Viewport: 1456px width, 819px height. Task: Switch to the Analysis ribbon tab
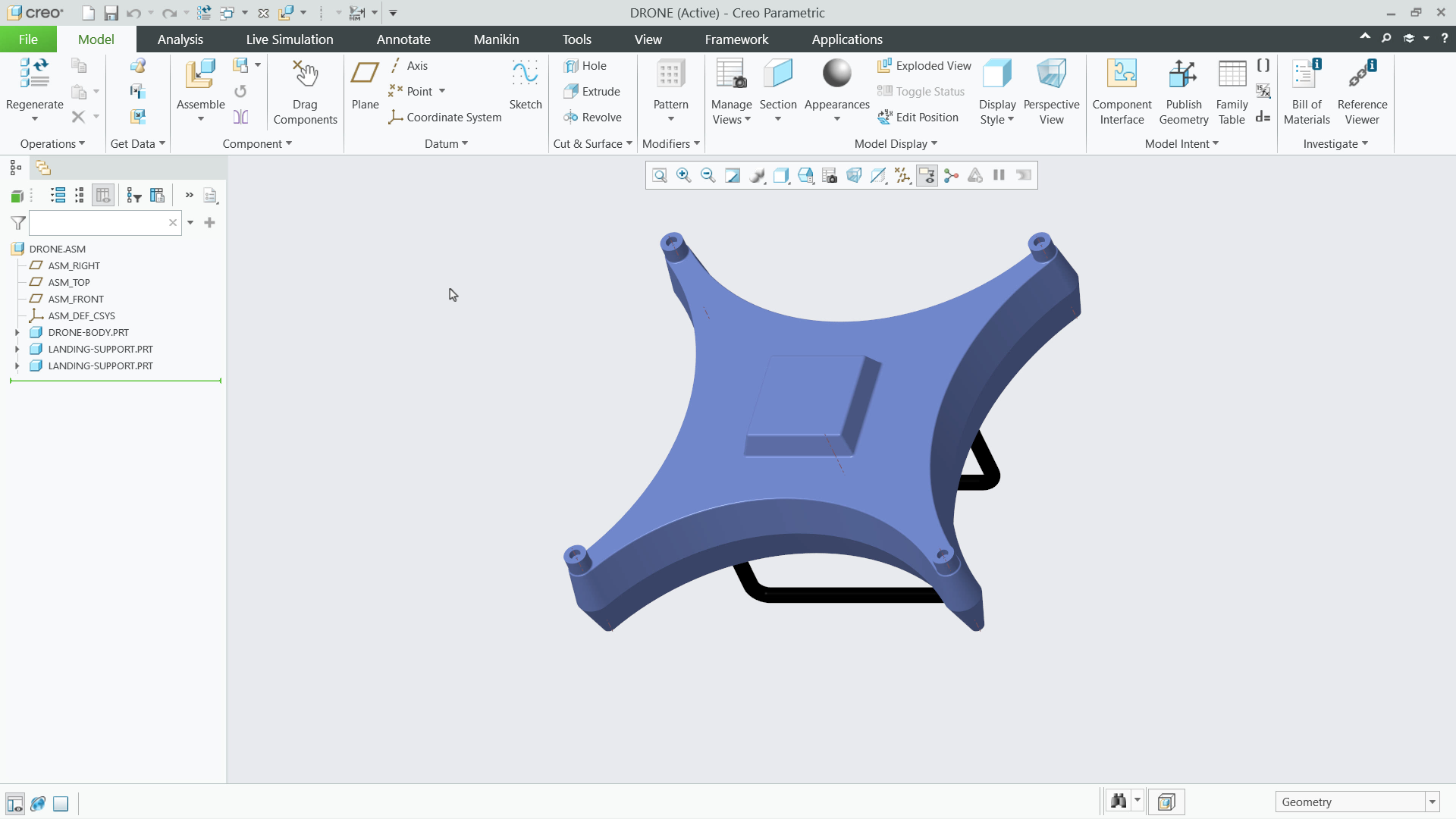point(180,39)
